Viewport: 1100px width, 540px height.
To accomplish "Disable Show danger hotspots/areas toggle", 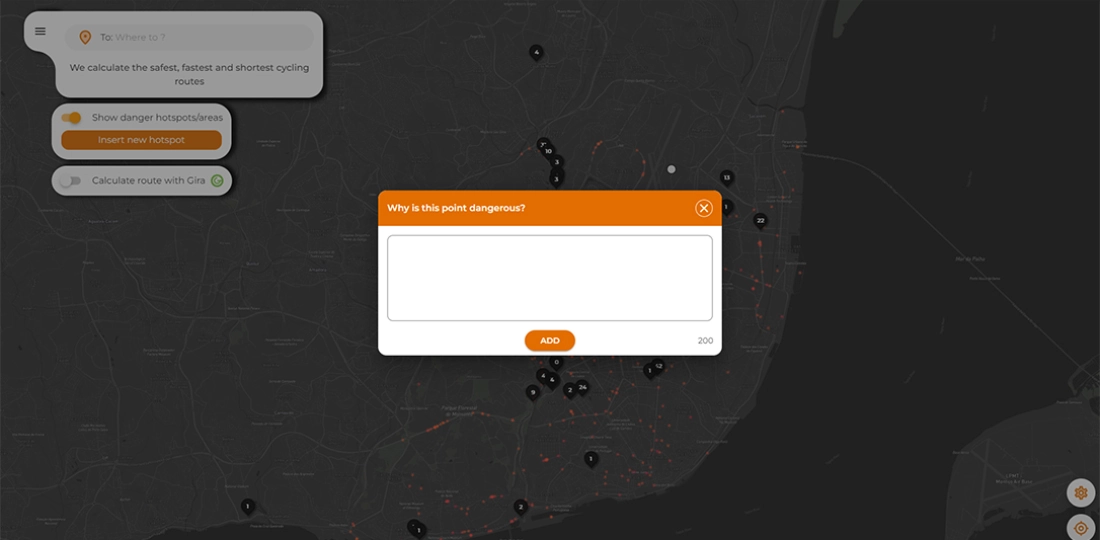I will [x=71, y=117].
